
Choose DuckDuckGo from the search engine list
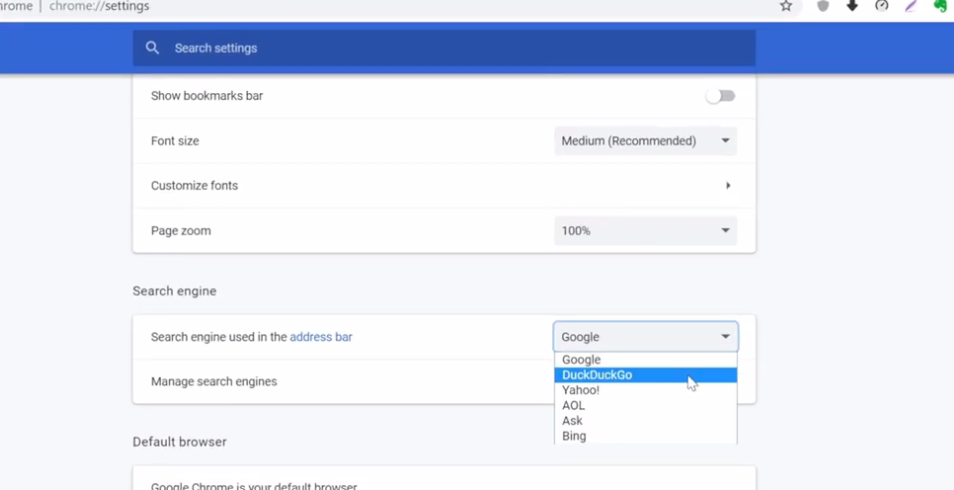[646, 375]
